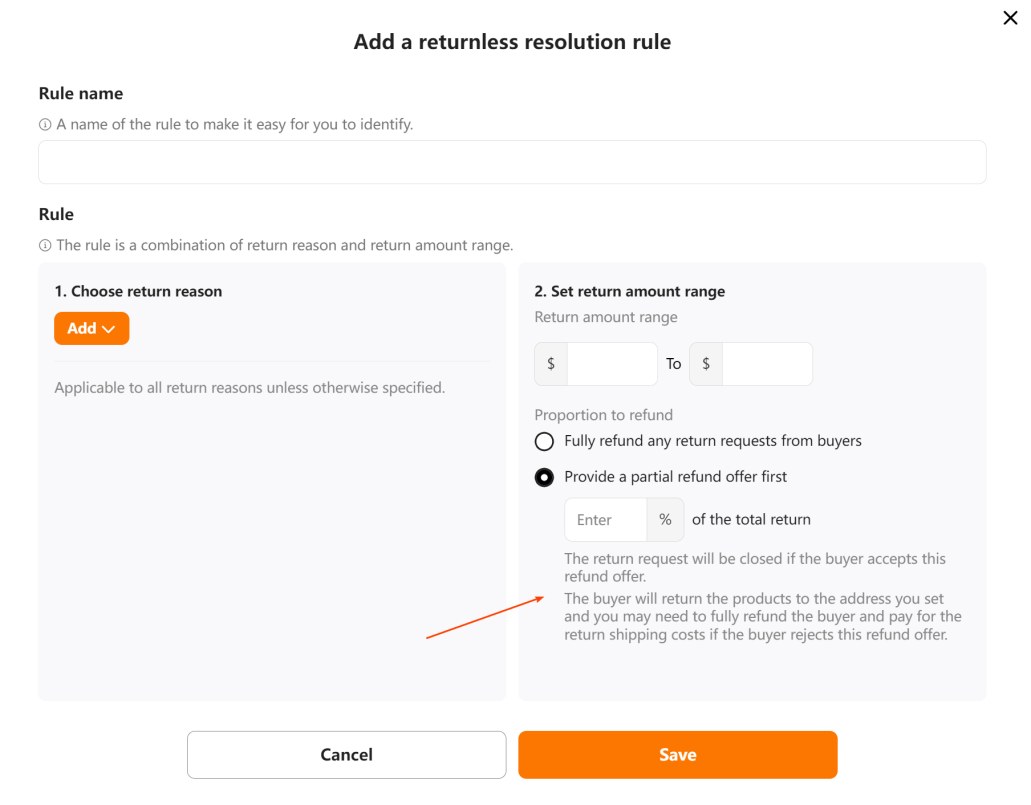Click the dollar sign on minimum amount field
The image size is (1031, 805).
point(550,364)
